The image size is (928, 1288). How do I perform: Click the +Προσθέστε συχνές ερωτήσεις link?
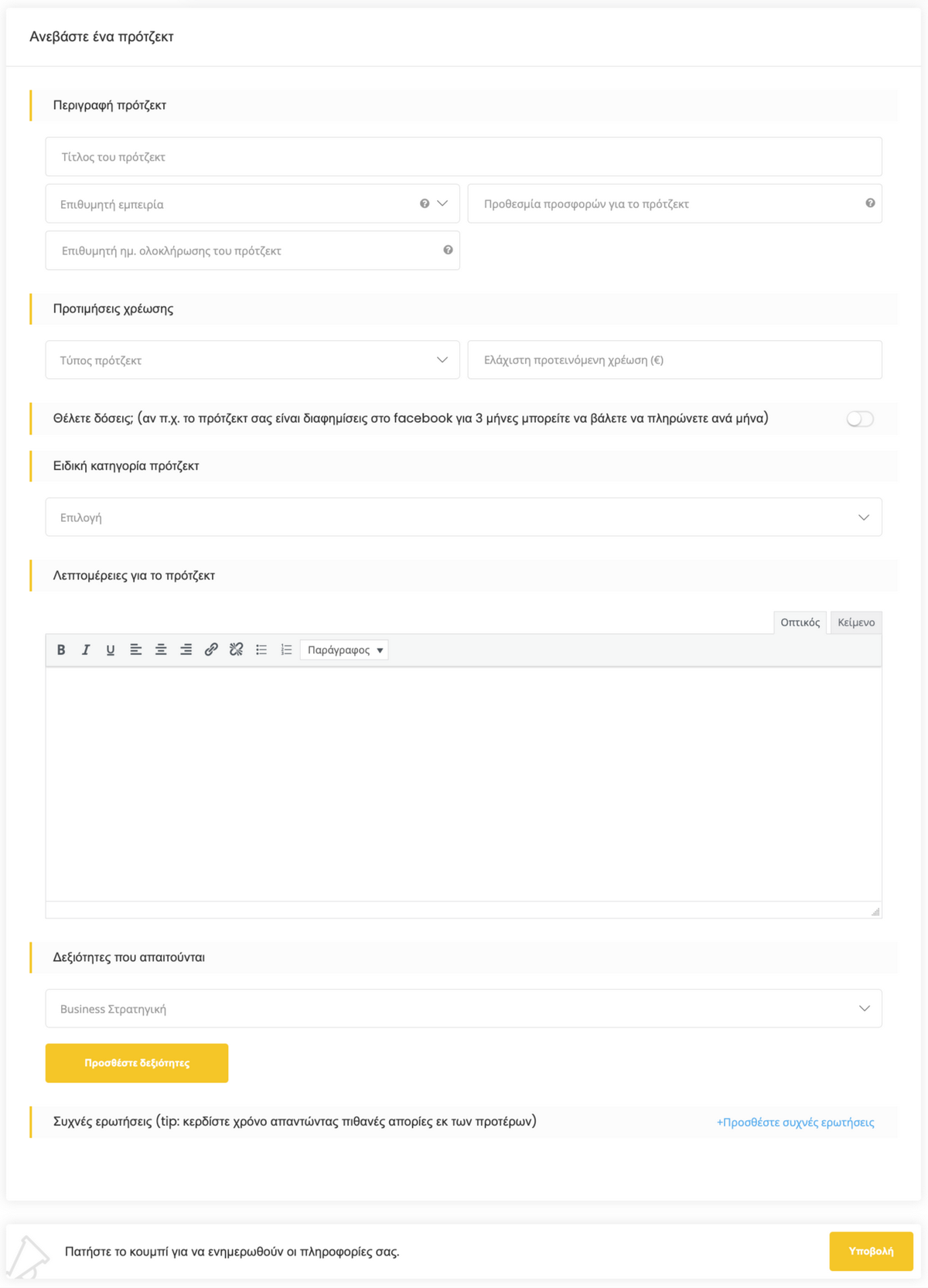pyautogui.click(x=795, y=1123)
